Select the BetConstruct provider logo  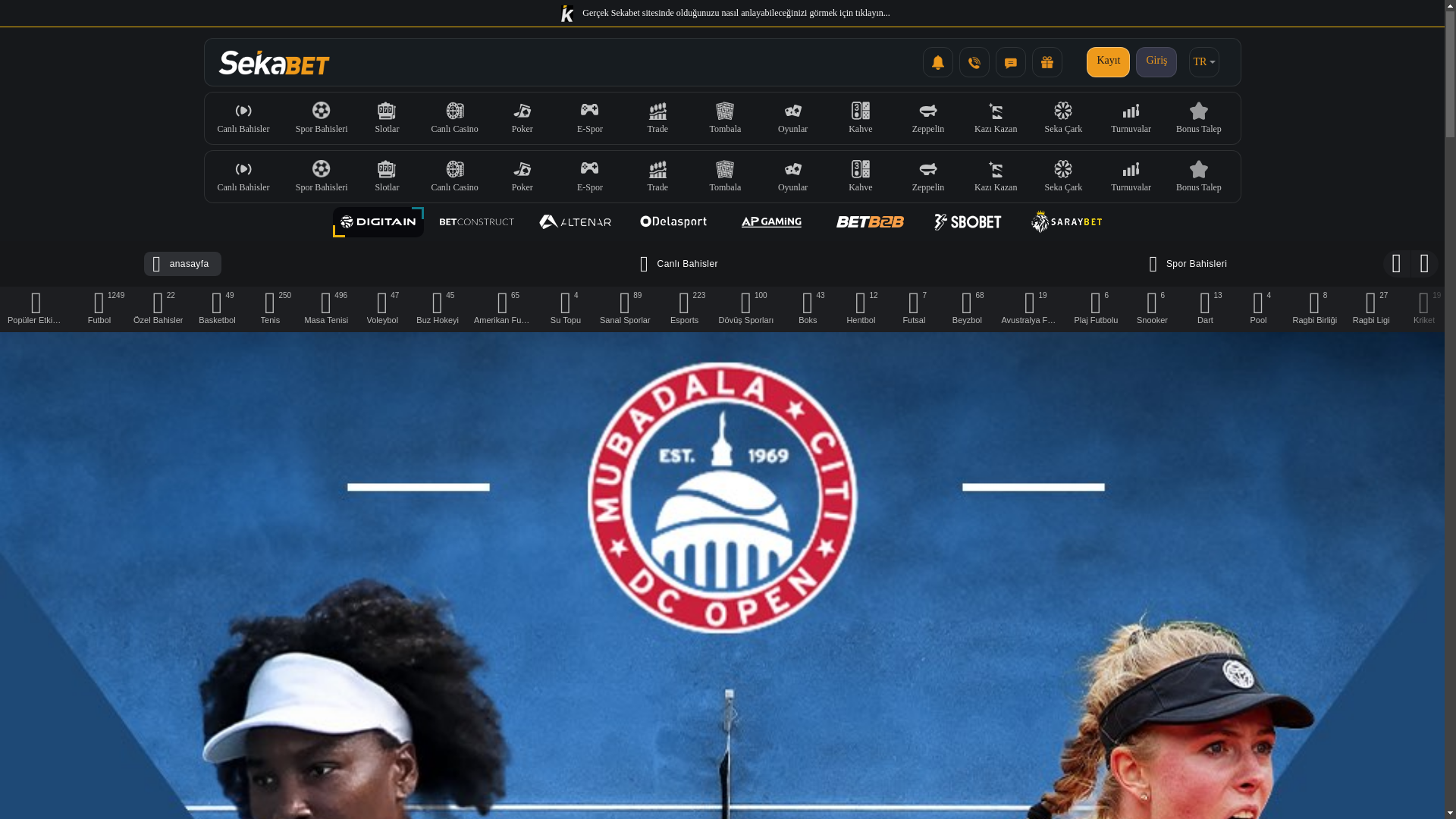tap(476, 222)
